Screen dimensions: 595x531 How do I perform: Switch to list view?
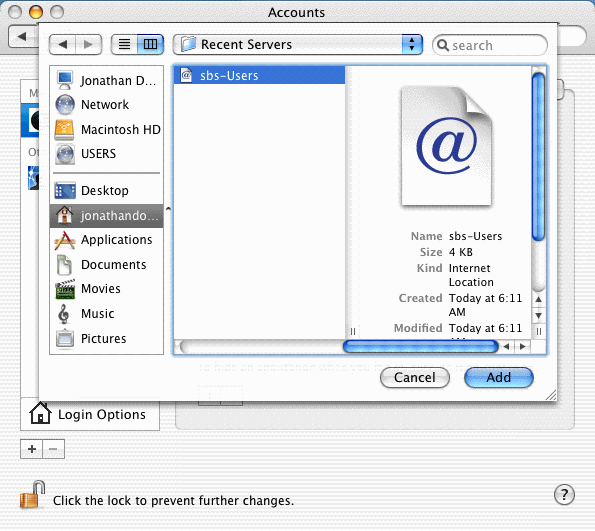pos(124,44)
